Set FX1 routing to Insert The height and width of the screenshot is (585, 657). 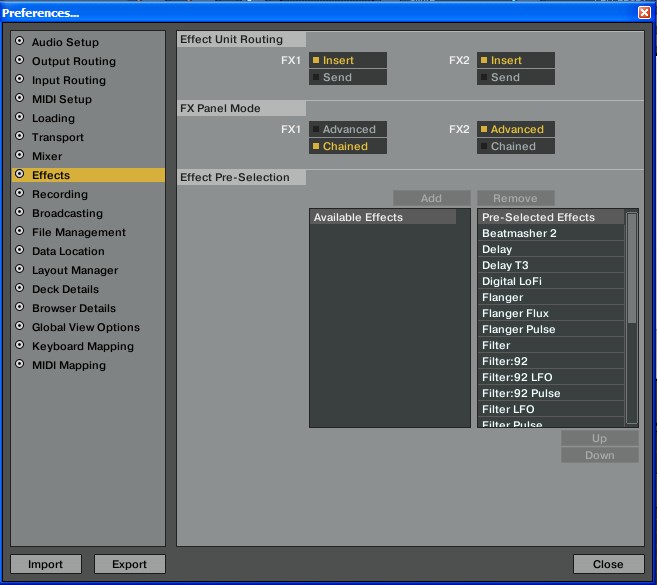coord(348,60)
